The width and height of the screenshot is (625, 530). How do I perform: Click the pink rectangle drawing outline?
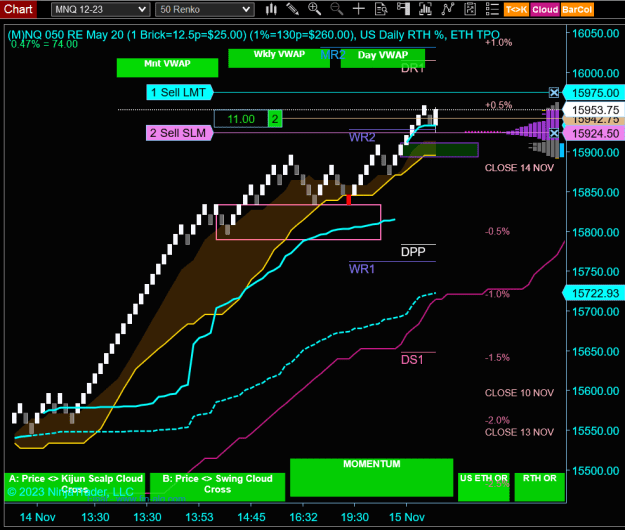point(298,222)
